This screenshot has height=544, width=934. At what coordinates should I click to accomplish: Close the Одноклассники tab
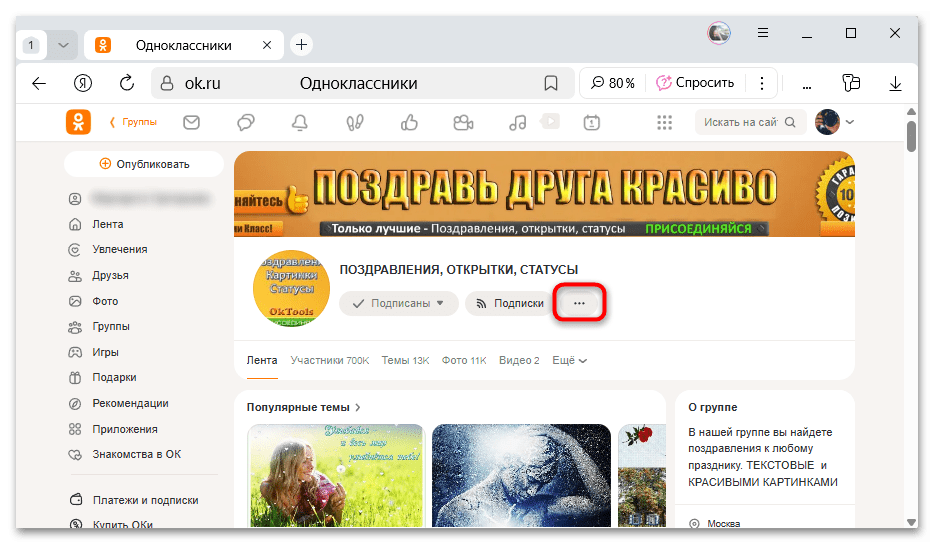point(267,45)
